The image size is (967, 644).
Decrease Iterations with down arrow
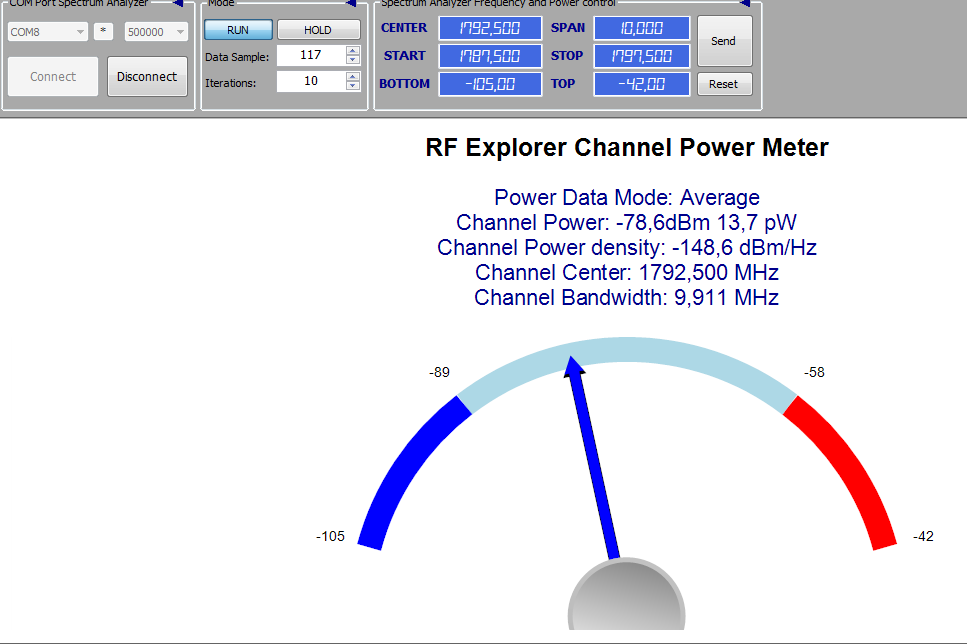tap(353, 86)
